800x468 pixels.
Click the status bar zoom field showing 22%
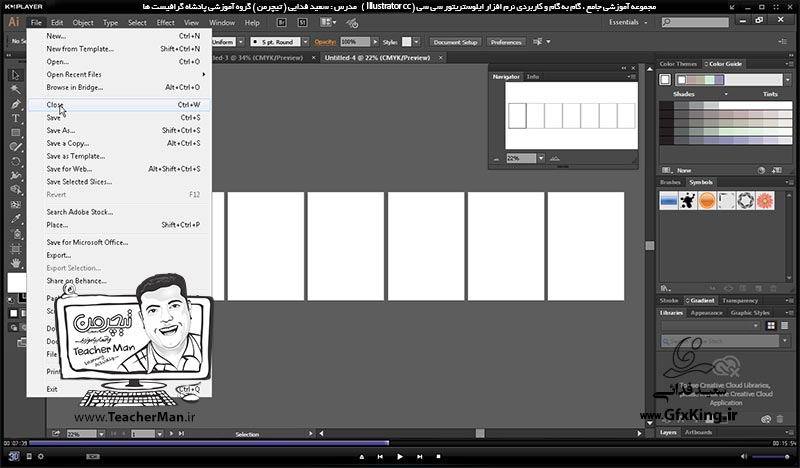(81, 434)
